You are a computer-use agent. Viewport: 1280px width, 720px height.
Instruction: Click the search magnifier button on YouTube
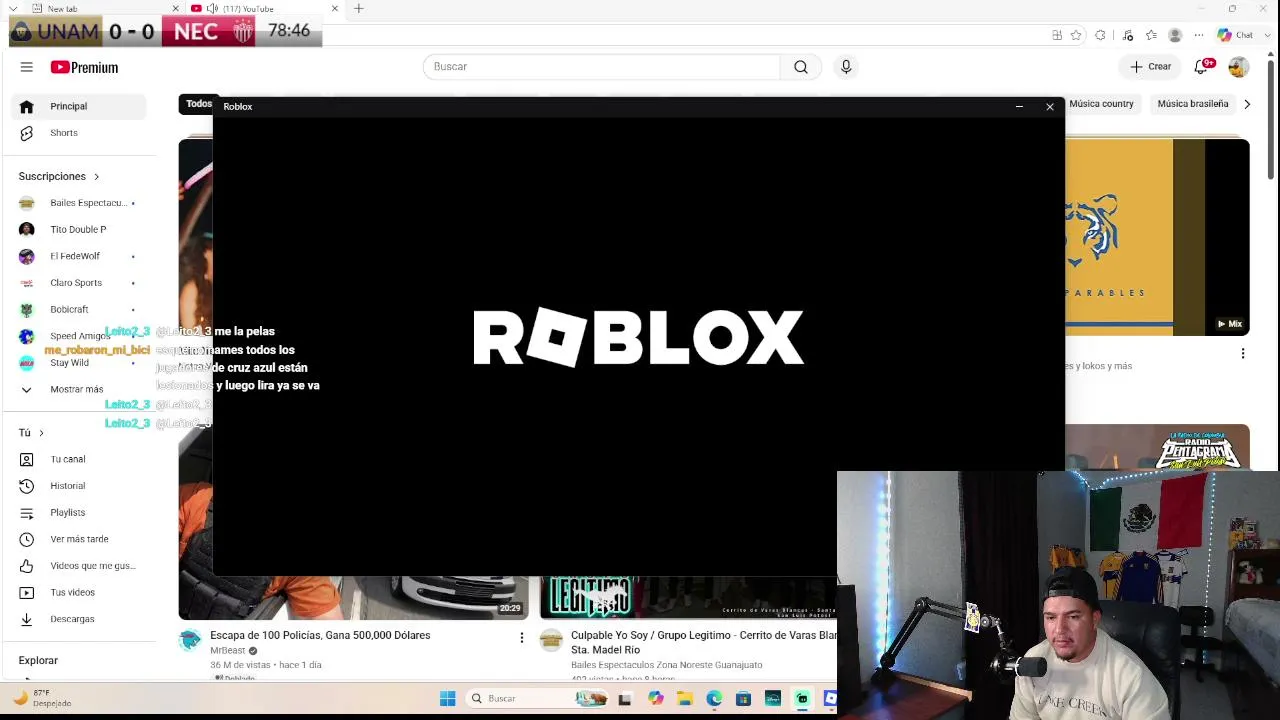point(801,67)
